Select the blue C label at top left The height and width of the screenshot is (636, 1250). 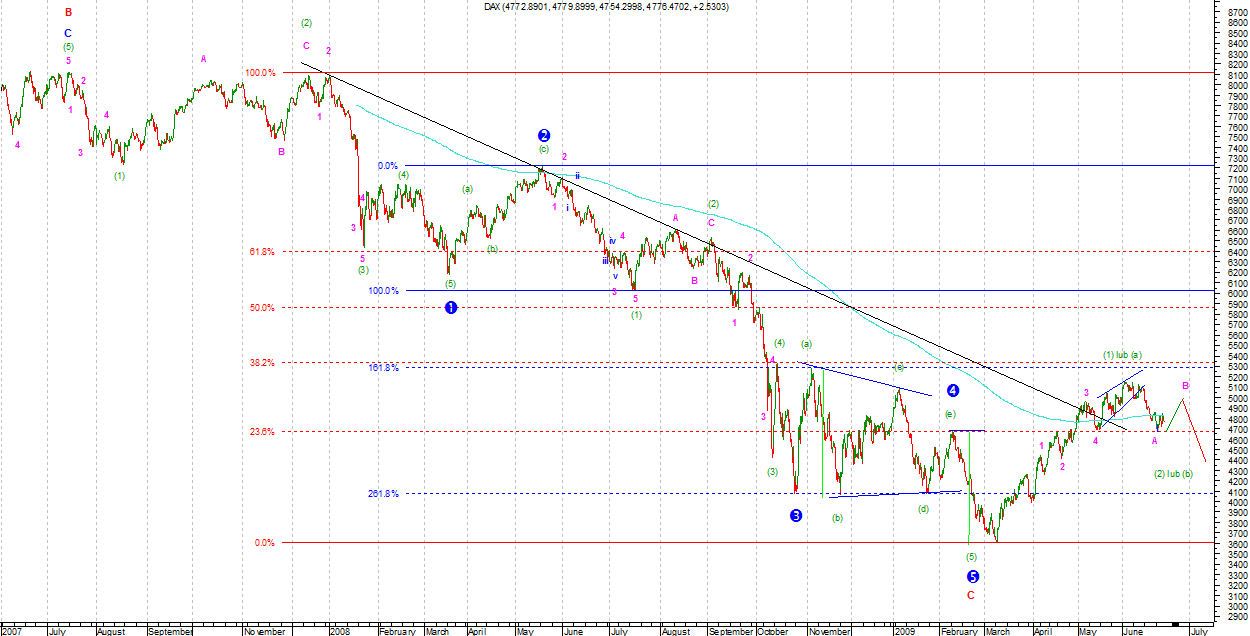pyautogui.click(x=68, y=33)
